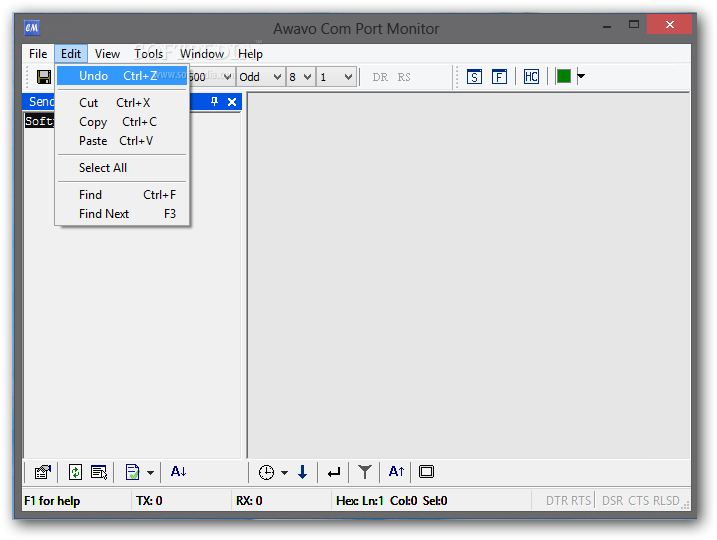Choose Undo from Edit menu
The height and width of the screenshot is (540, 717).
[122, 76]
